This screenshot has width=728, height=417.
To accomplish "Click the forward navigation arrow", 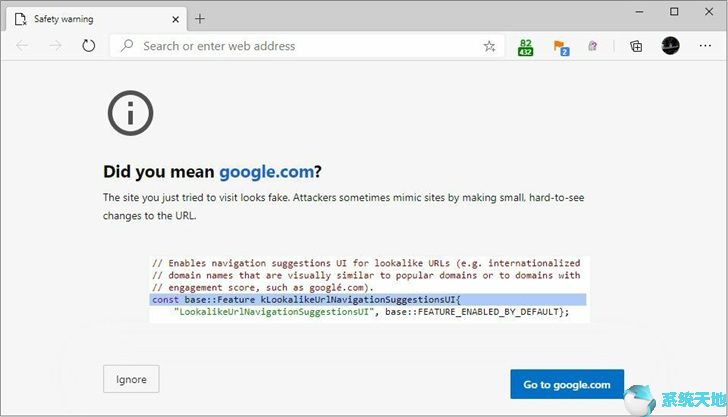I will click(x=56, y=46).
